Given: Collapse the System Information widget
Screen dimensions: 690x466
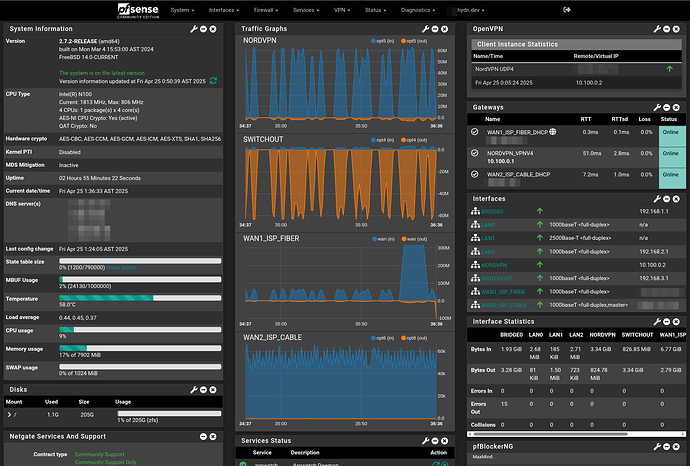Looking at the screenshot, I should (203, 29).
